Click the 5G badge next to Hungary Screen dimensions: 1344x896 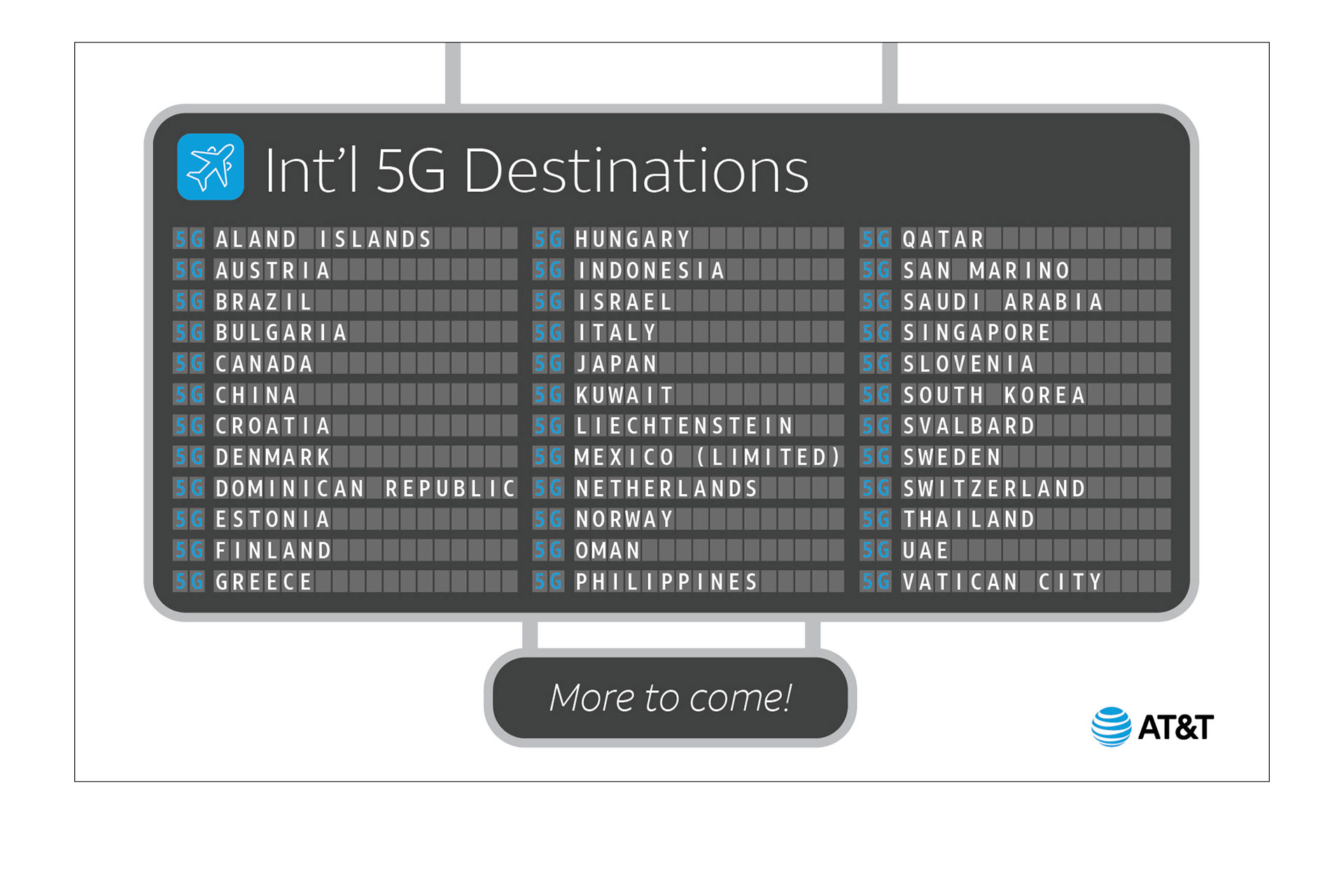(548, 239)
